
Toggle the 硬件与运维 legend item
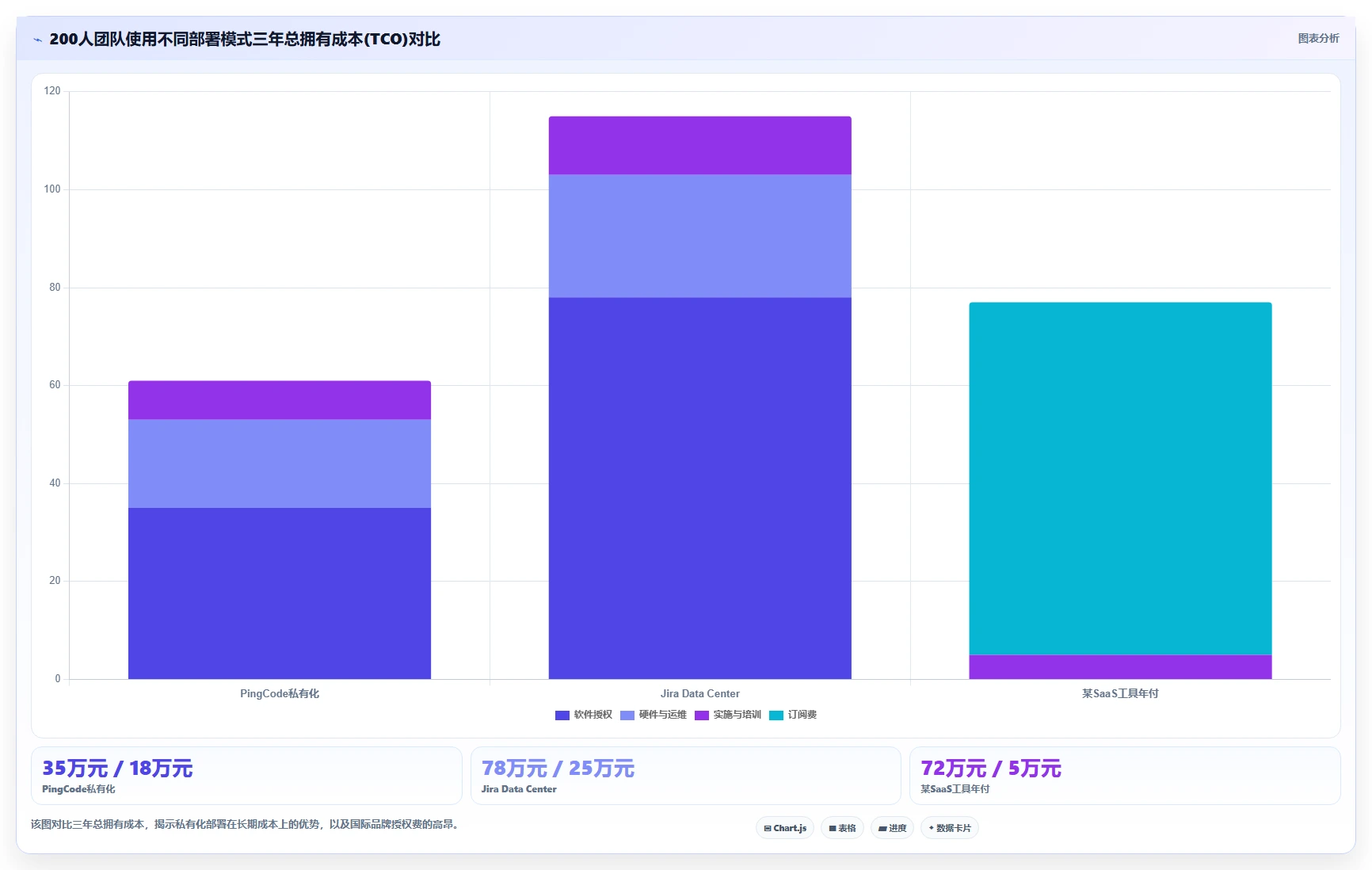(654, 715)
